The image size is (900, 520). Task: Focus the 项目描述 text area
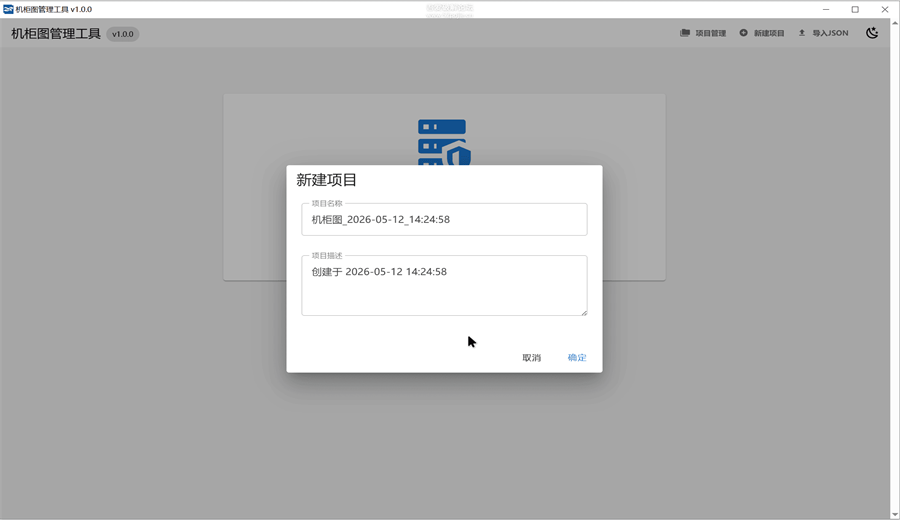444,285
